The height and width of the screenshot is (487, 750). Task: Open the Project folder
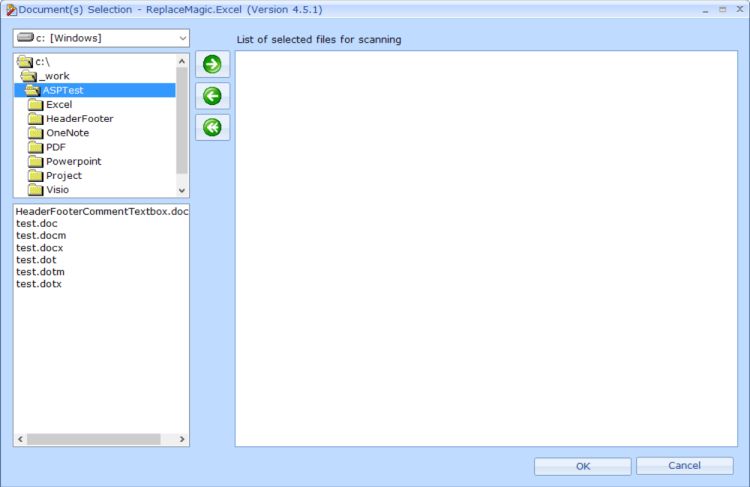click(64, 176)
